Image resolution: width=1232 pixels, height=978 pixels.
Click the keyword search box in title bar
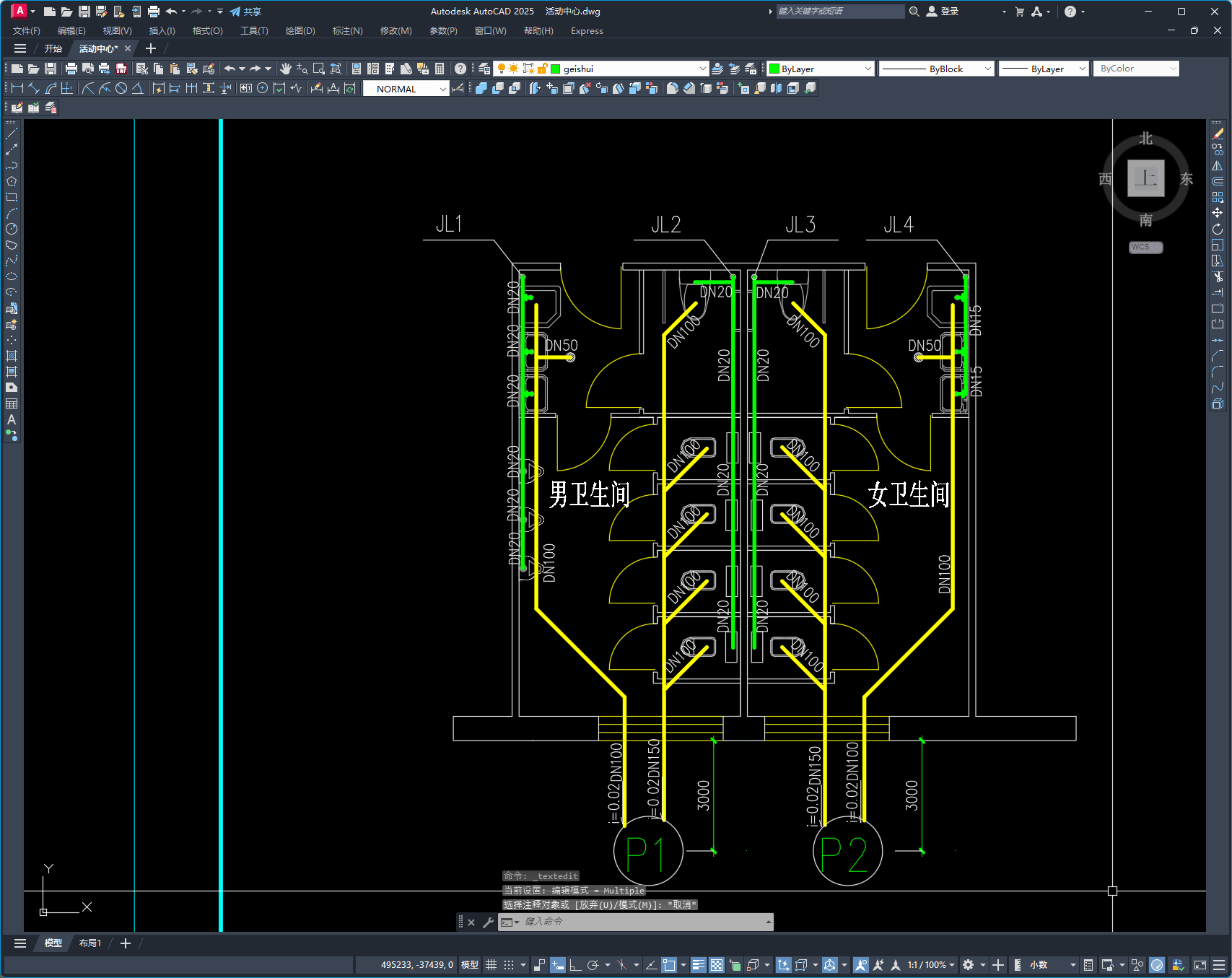[x=840, y=12]
